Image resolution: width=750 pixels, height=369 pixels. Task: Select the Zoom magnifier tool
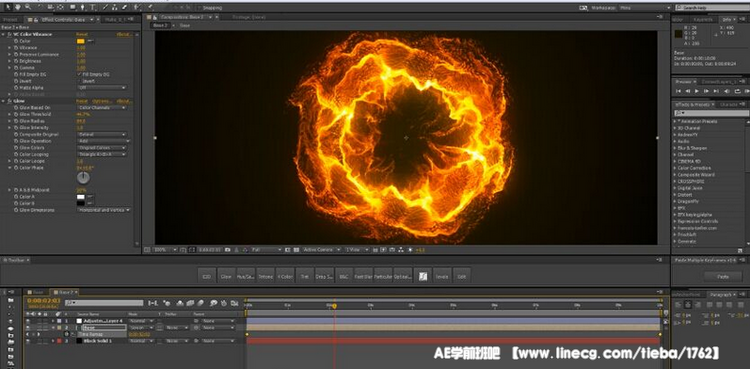(x=28, y=7)
